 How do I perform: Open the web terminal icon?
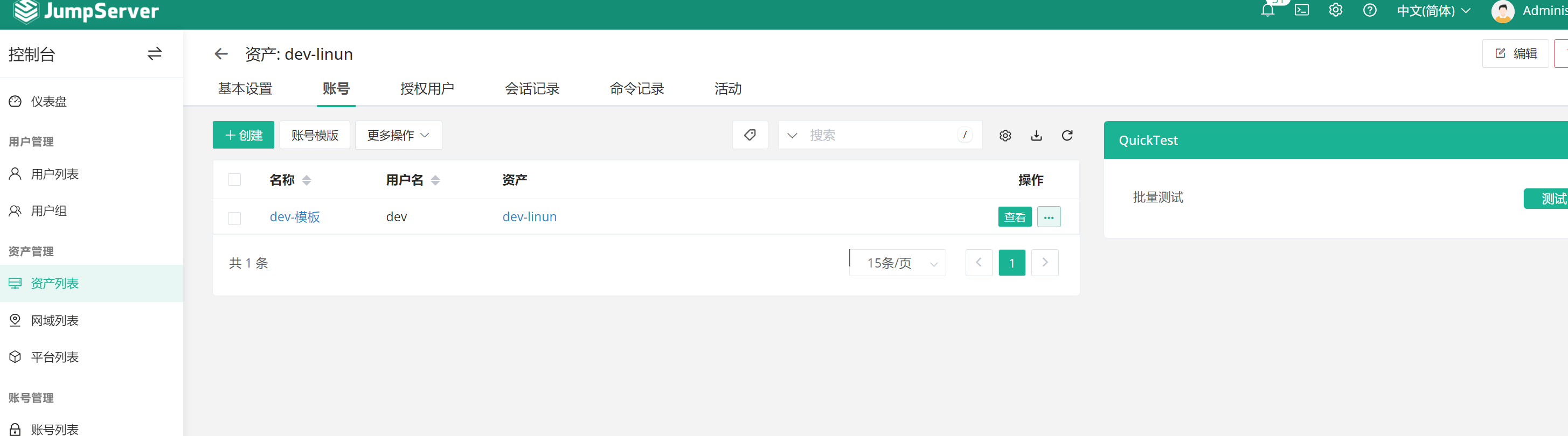click(1301, 10)
